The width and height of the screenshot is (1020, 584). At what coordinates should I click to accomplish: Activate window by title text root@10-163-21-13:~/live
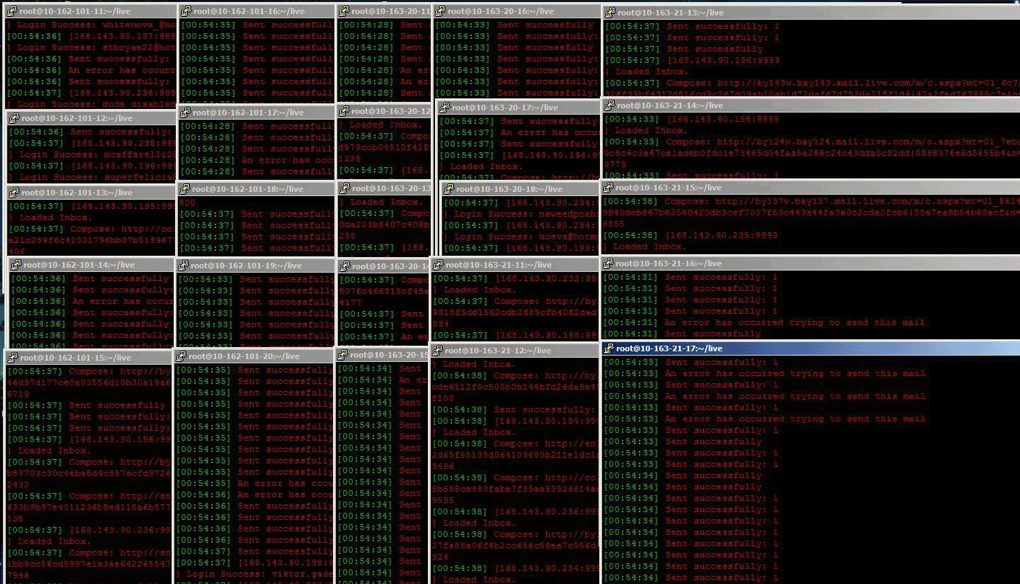[670, 12]
